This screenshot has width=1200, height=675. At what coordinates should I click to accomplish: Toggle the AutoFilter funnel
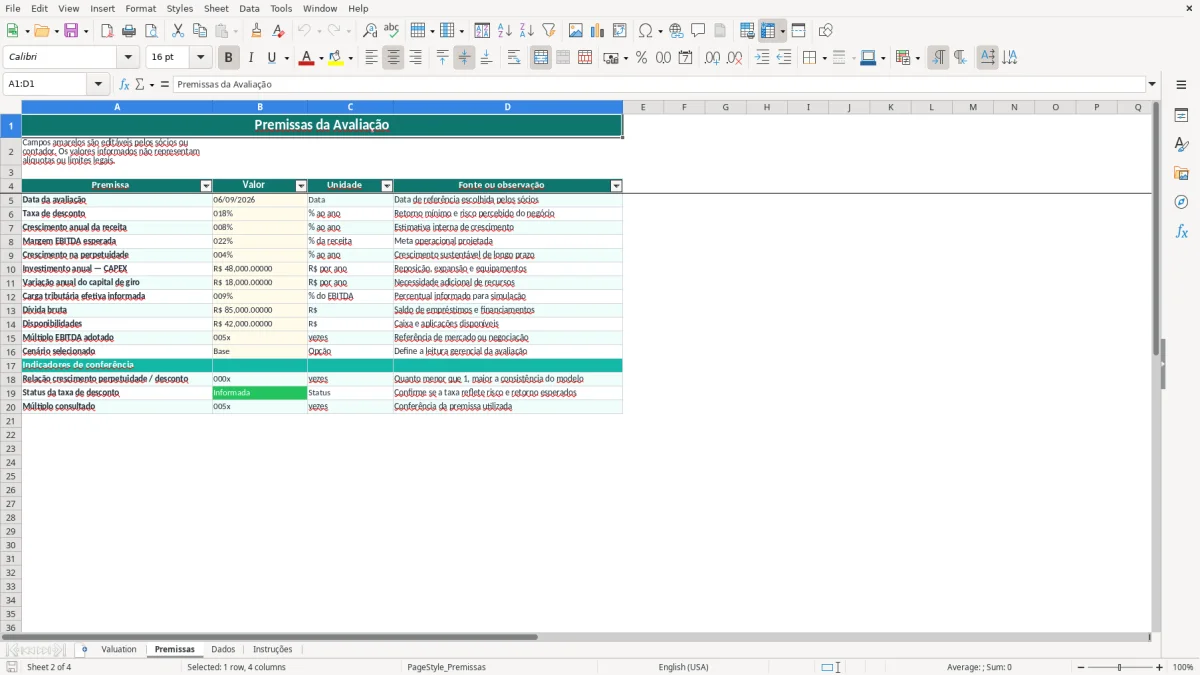pos(549,31)
